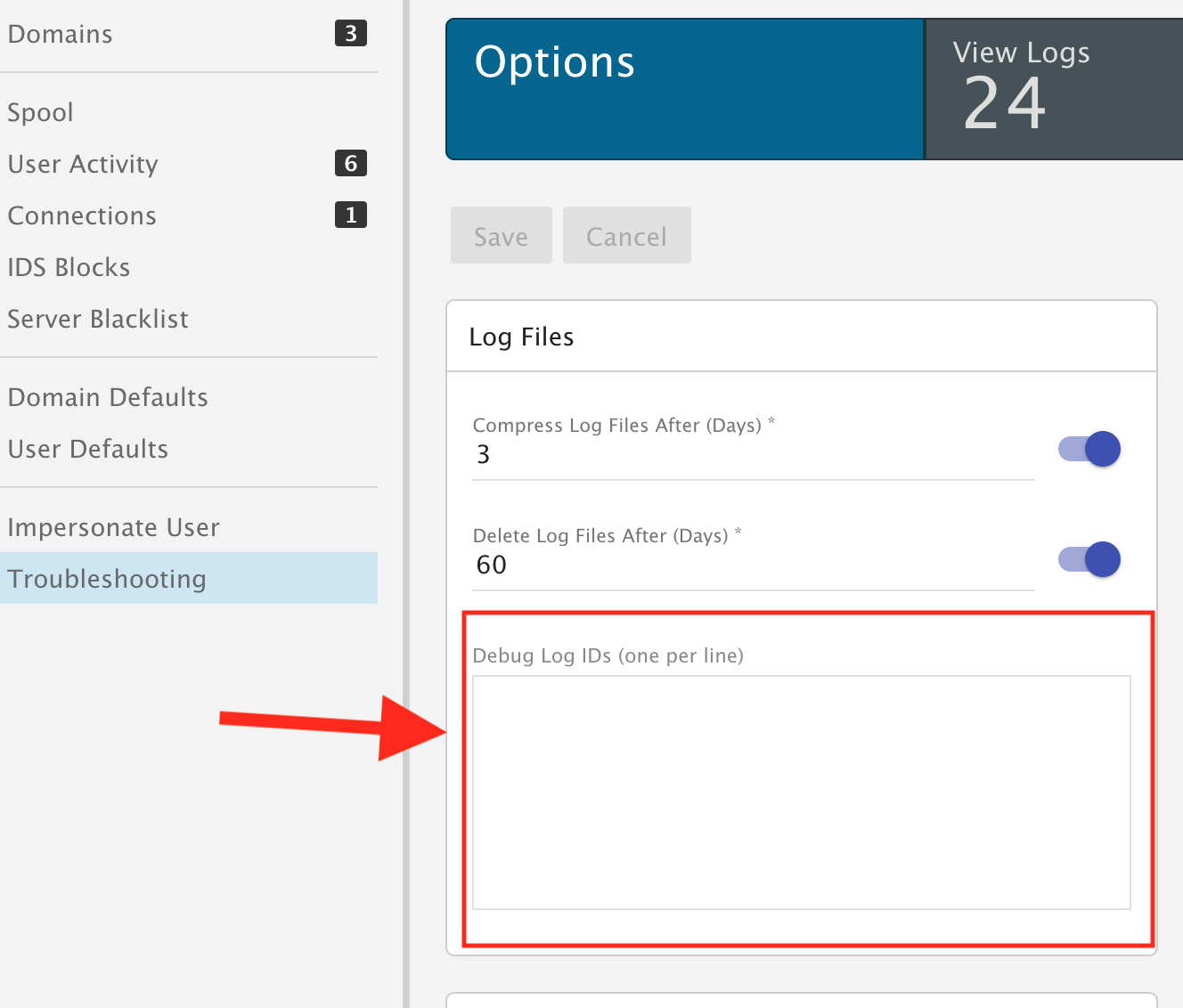Switch to the View Logs tab
The image size is (1183, 1008).
[1054, 89]
